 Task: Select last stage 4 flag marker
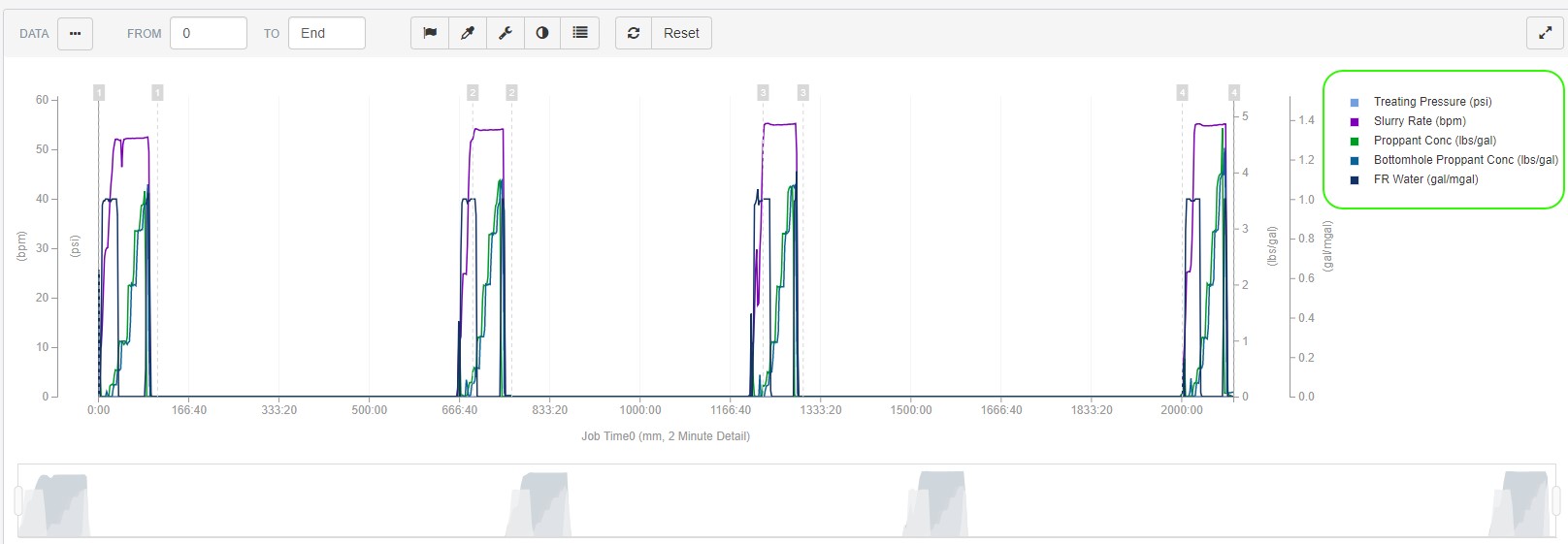[1234, 92]
